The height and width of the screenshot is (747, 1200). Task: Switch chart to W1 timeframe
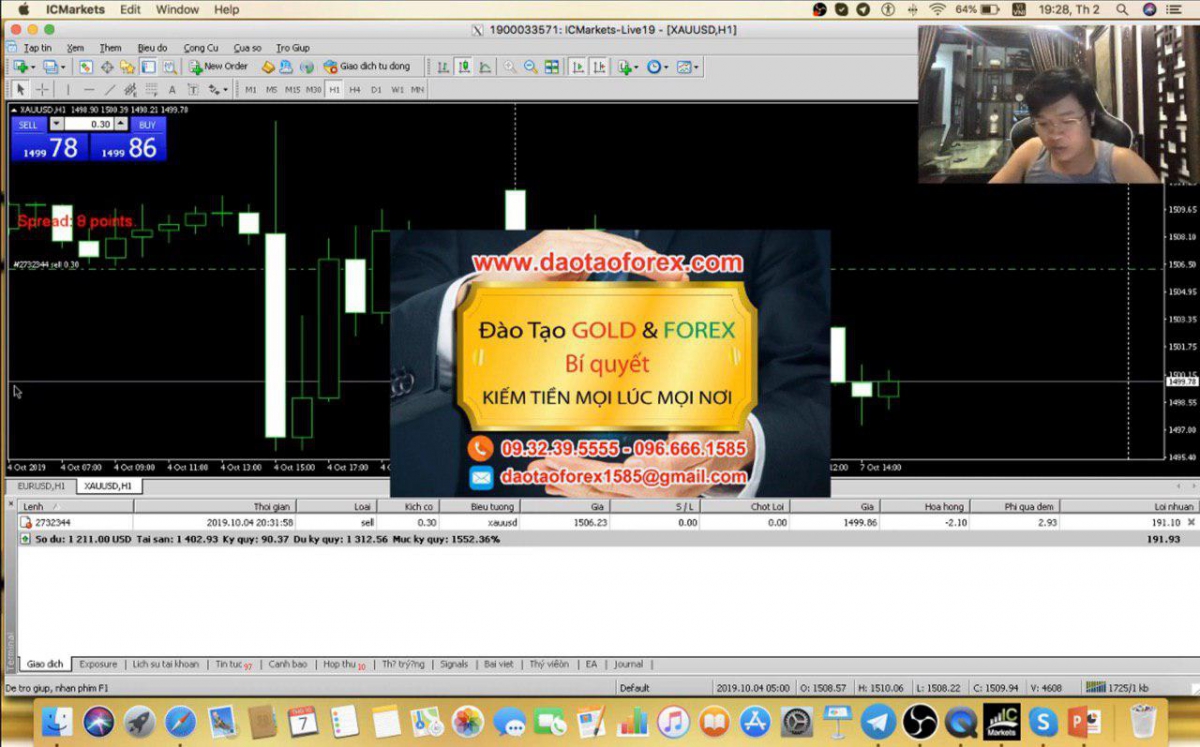[x=397, y=90]
